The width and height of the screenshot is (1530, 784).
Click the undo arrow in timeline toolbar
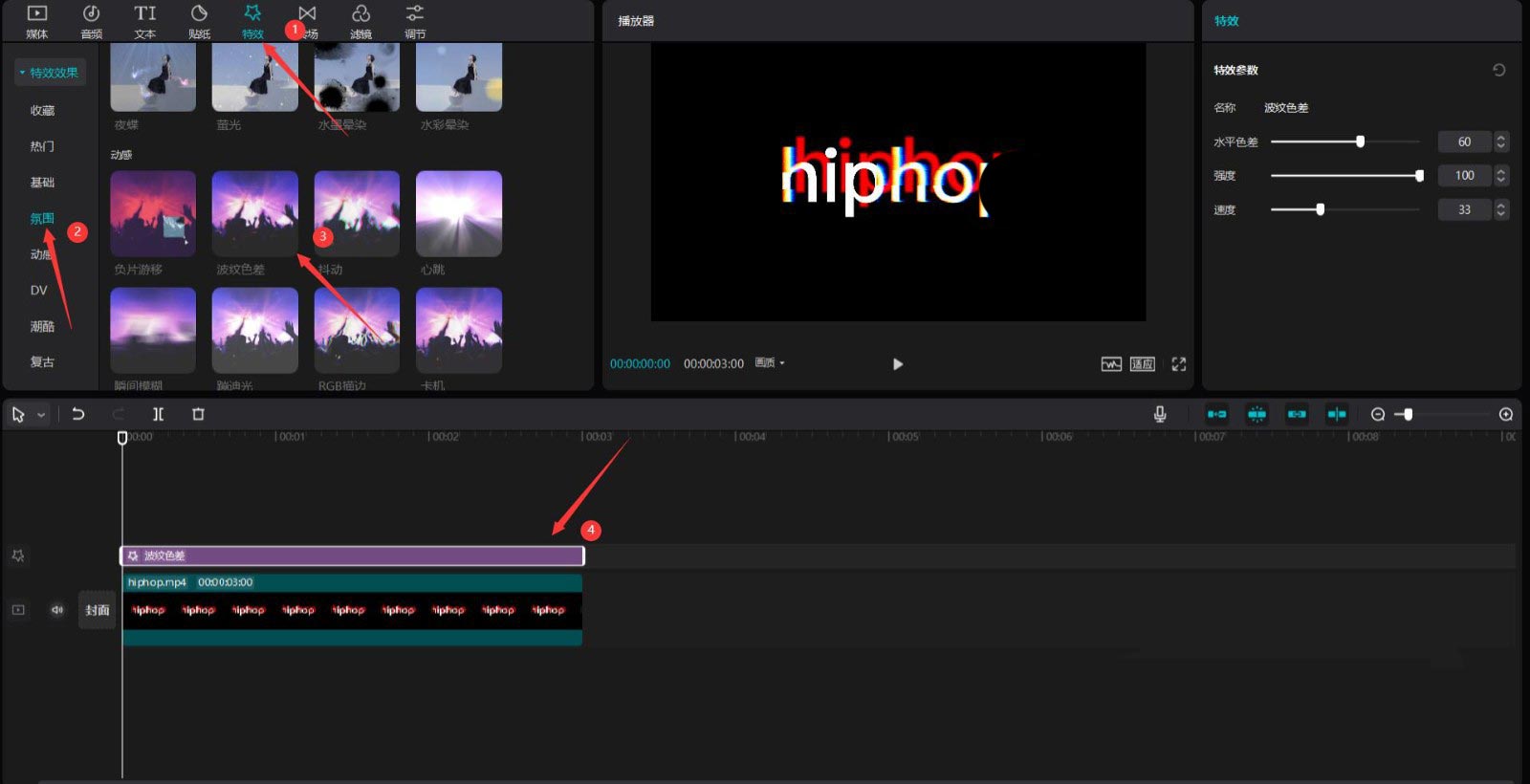click(78, 414)
